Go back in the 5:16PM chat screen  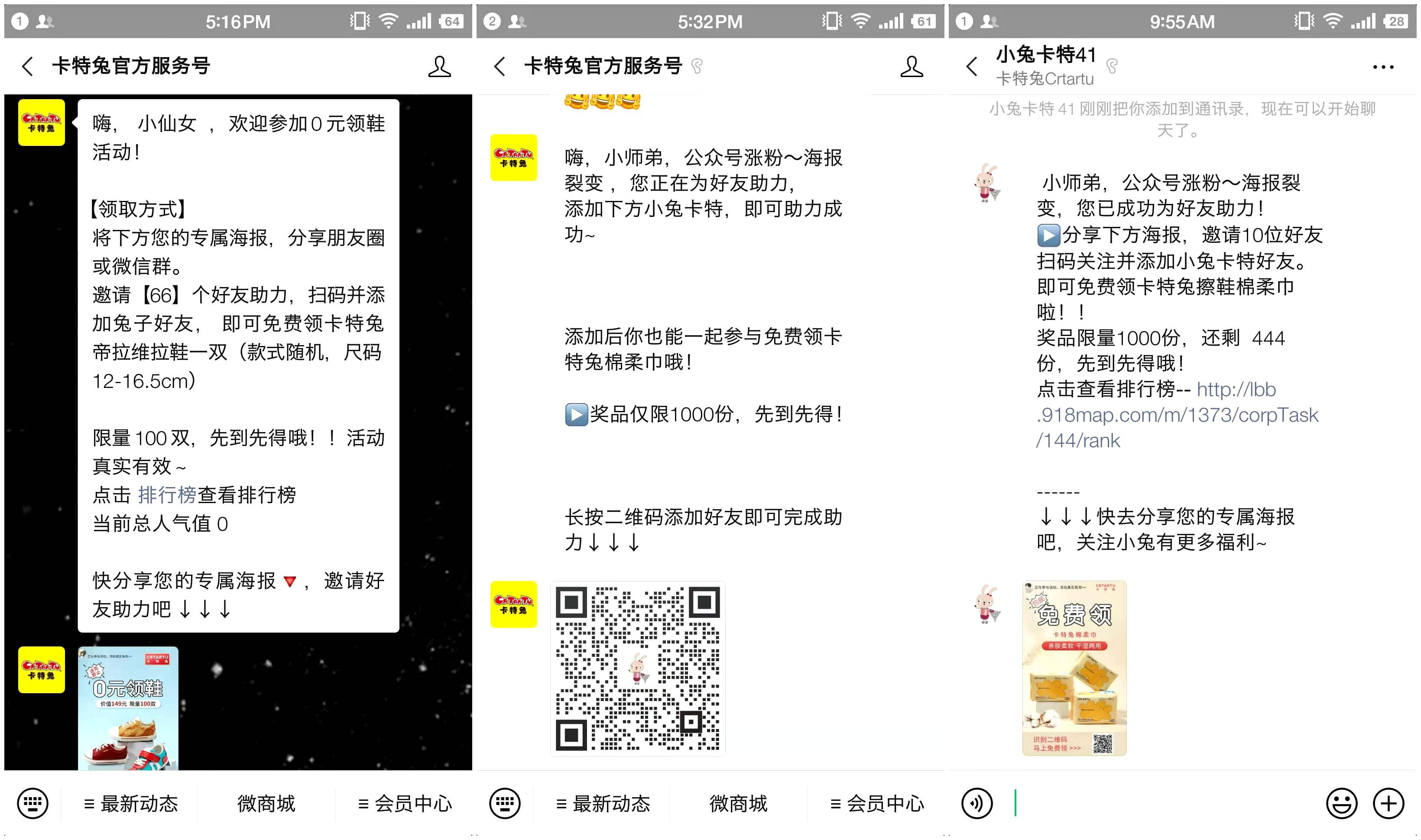27,66
